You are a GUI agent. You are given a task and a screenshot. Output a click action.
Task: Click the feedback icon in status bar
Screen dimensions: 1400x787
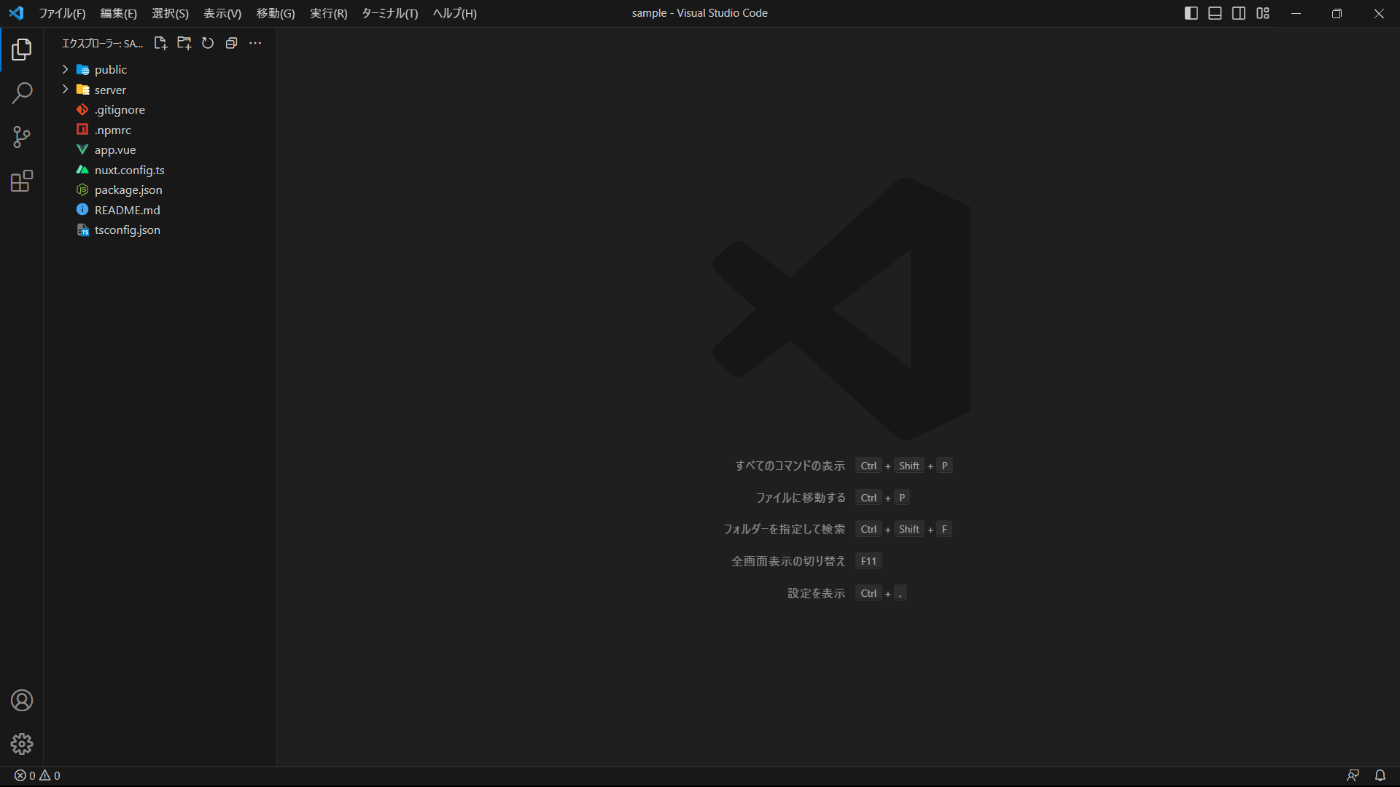(1353, 775)
